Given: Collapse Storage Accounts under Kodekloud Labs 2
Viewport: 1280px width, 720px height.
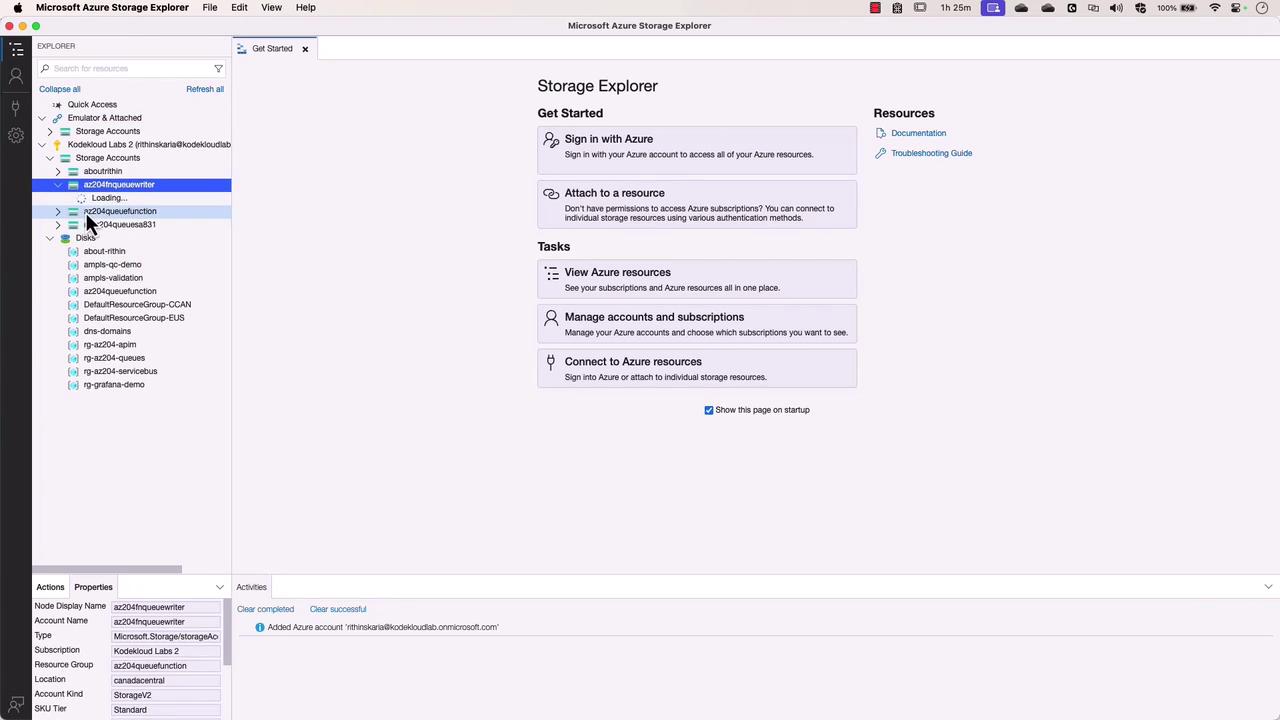Looking at the screenshot, I should (50, 158).
